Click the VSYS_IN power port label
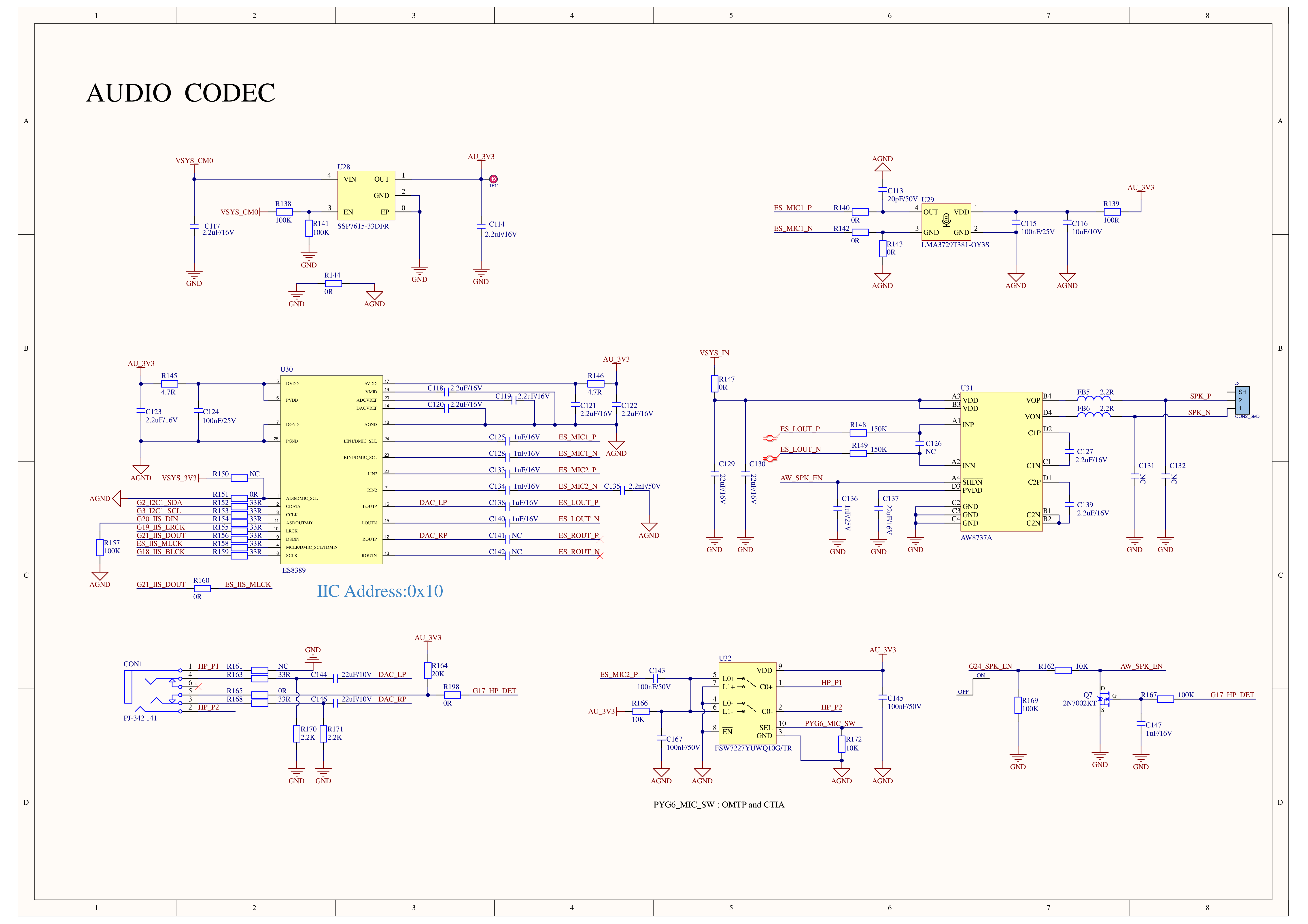This screenshot has height=924, width=1308. click(714, 353)
